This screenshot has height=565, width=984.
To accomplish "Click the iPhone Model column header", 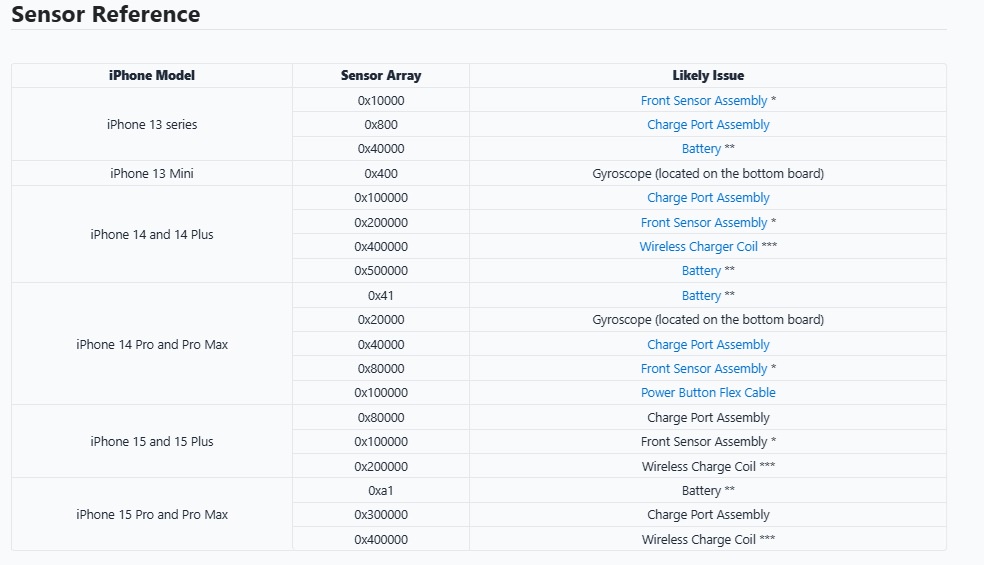I will click(x=152, y=76).
